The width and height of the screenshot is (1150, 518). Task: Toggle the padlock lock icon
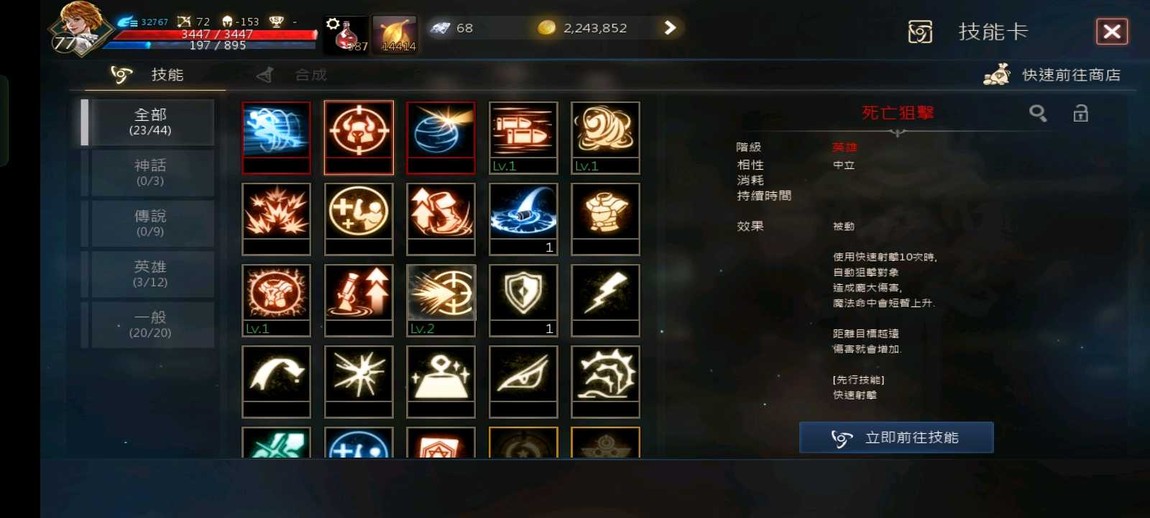click(1080, 113)
